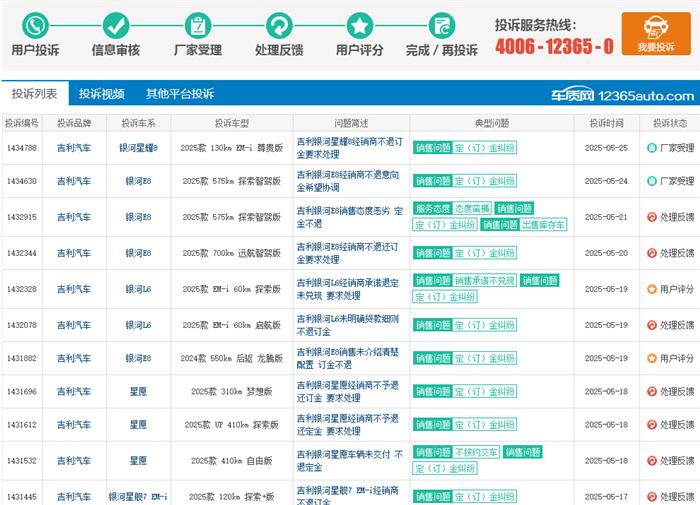Click 处理反馈 status icon for complaint 1431532
The image size is (700, 505).
[x=652, y=461]
